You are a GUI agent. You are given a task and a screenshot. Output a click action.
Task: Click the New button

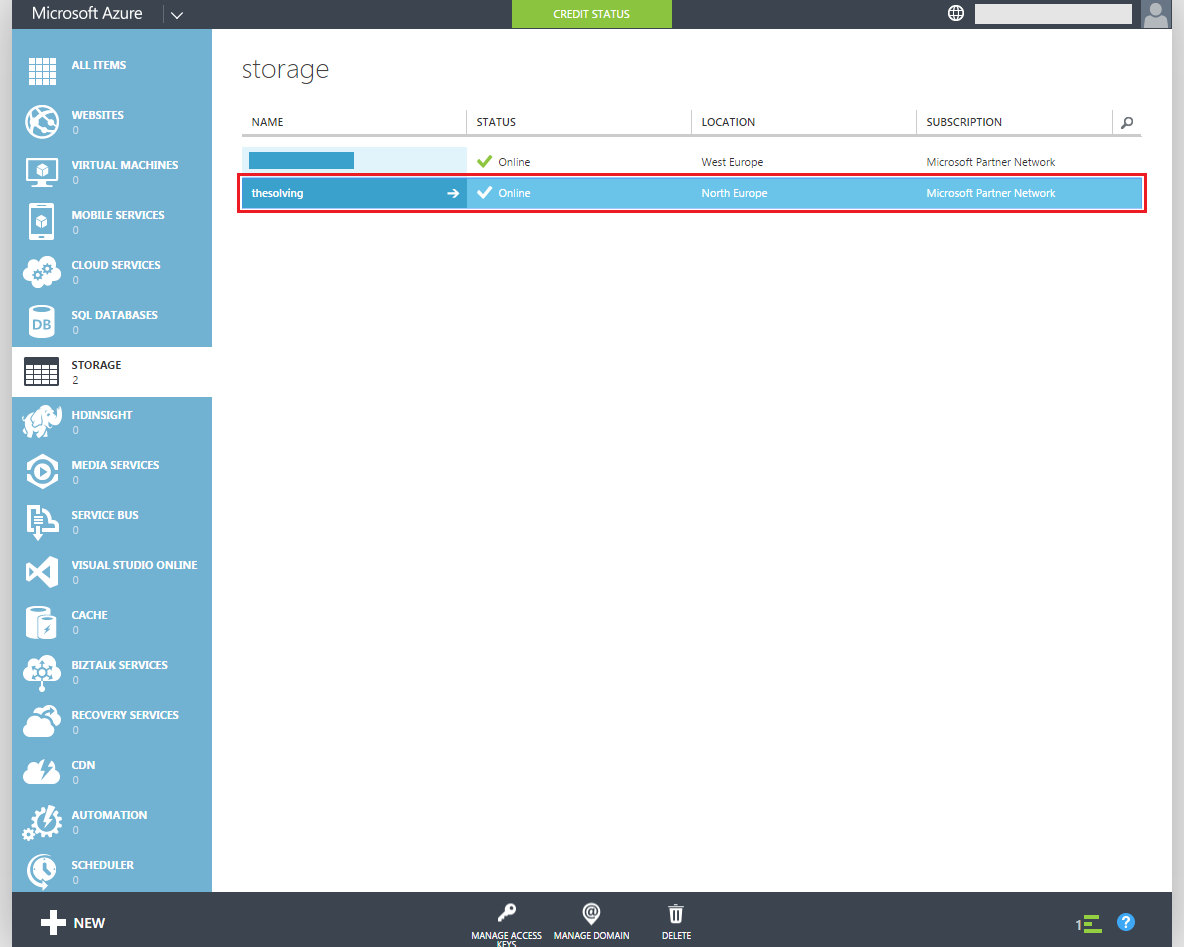[x=72, y=923]
